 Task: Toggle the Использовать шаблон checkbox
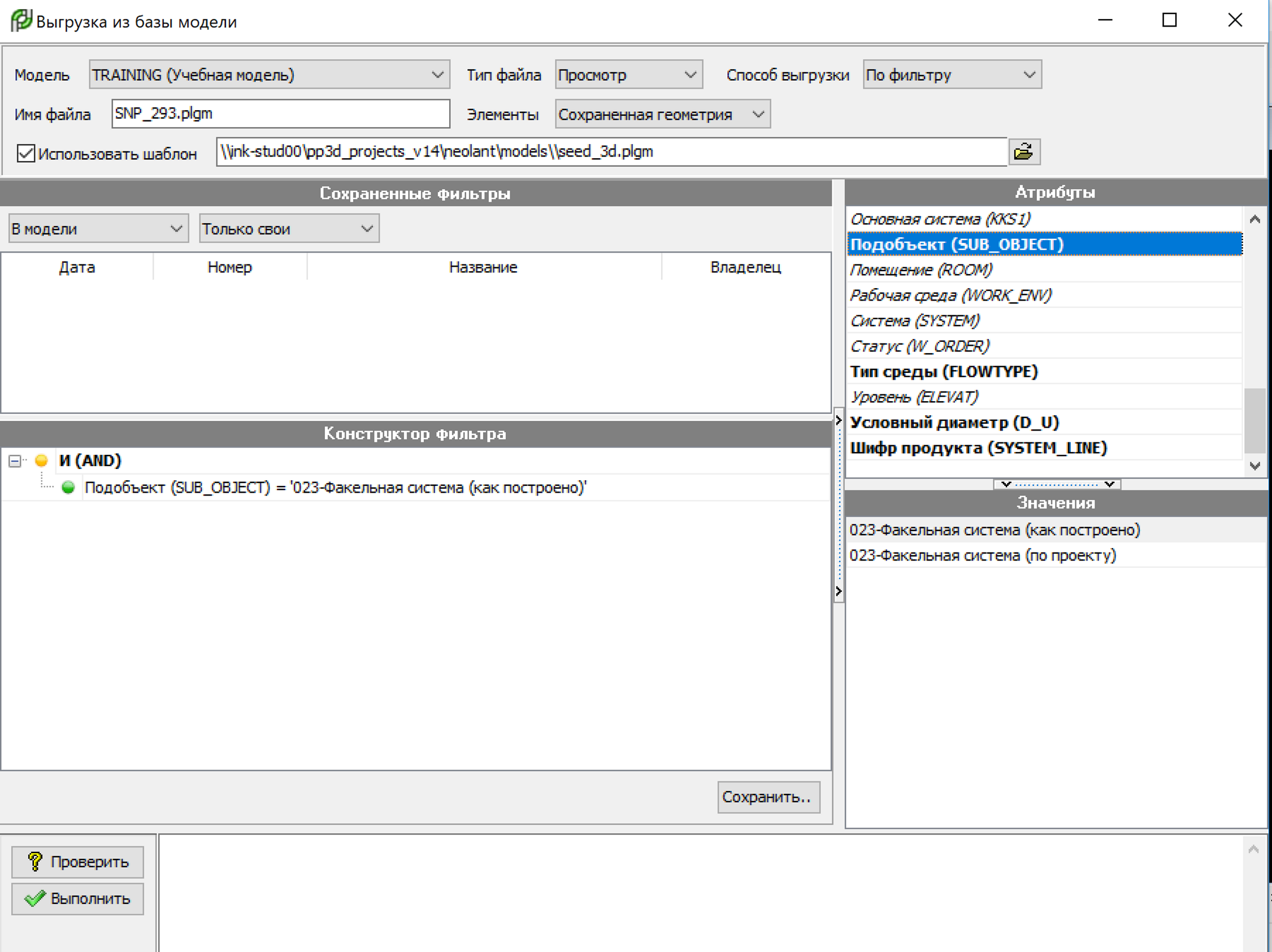click(x=26, y=154)
